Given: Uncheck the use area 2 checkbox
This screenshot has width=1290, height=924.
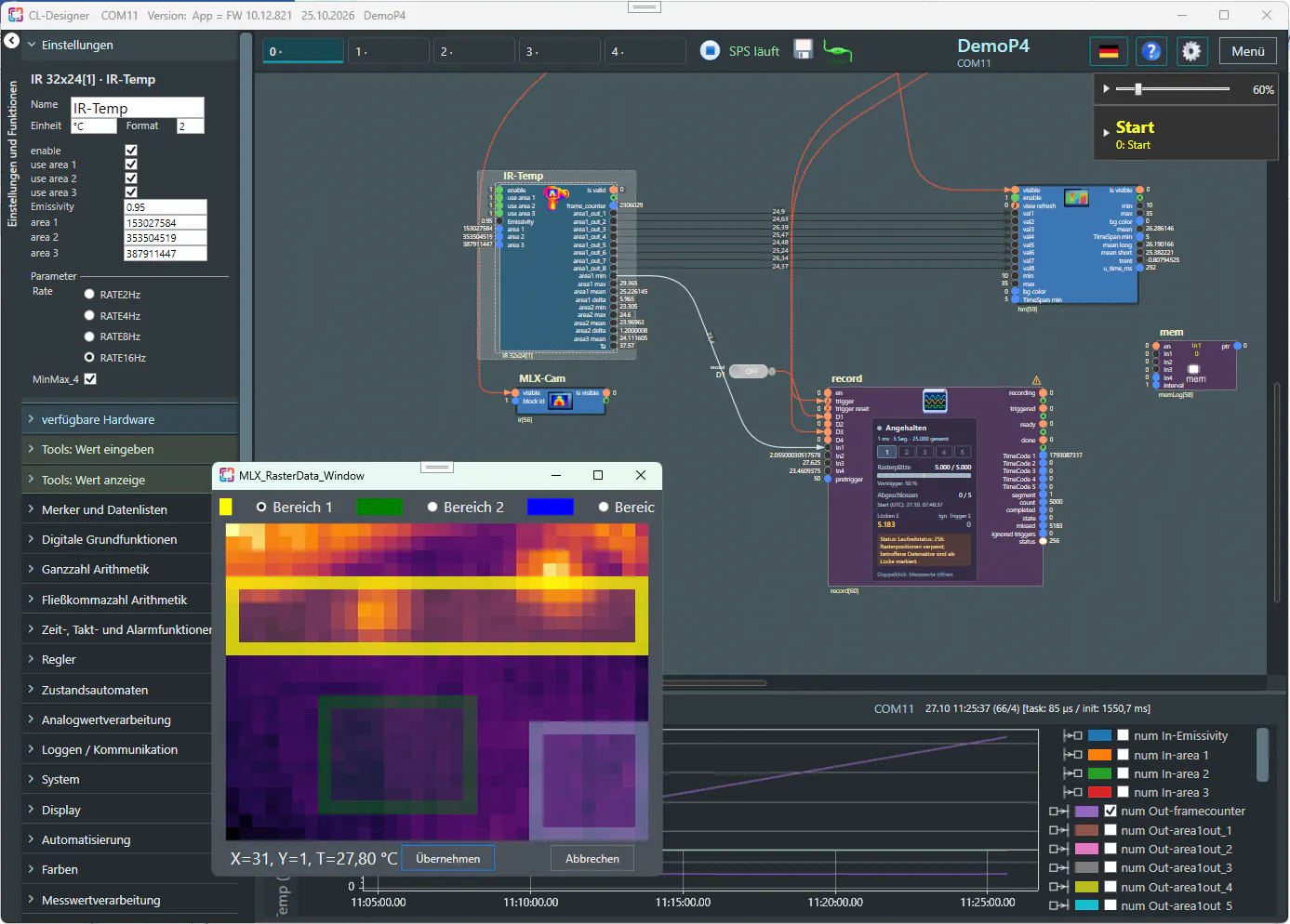Looking at the screenshot, I should point(131,178).
